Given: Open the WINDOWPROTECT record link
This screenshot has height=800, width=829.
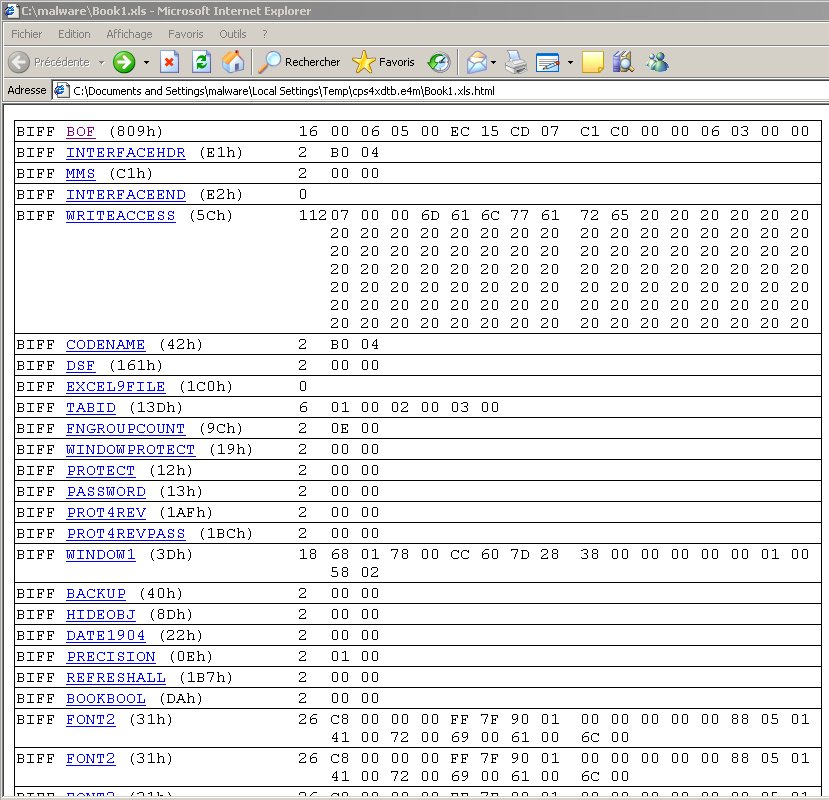Looking at the screenshot, I should (130, 450).
